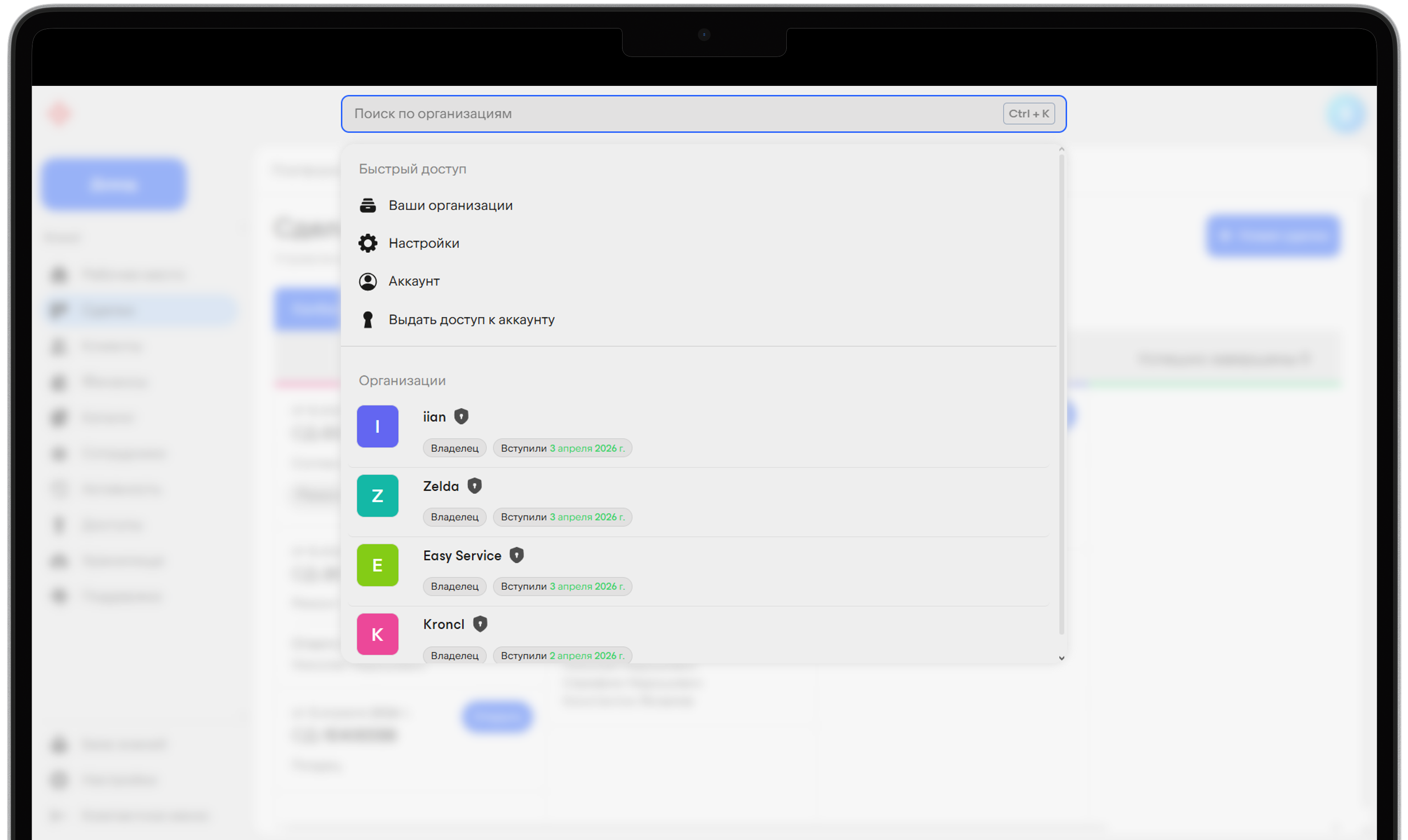The image size is (1408, 840).
Task: Choose the green Easy Service avatar
Action: point(378,565)
